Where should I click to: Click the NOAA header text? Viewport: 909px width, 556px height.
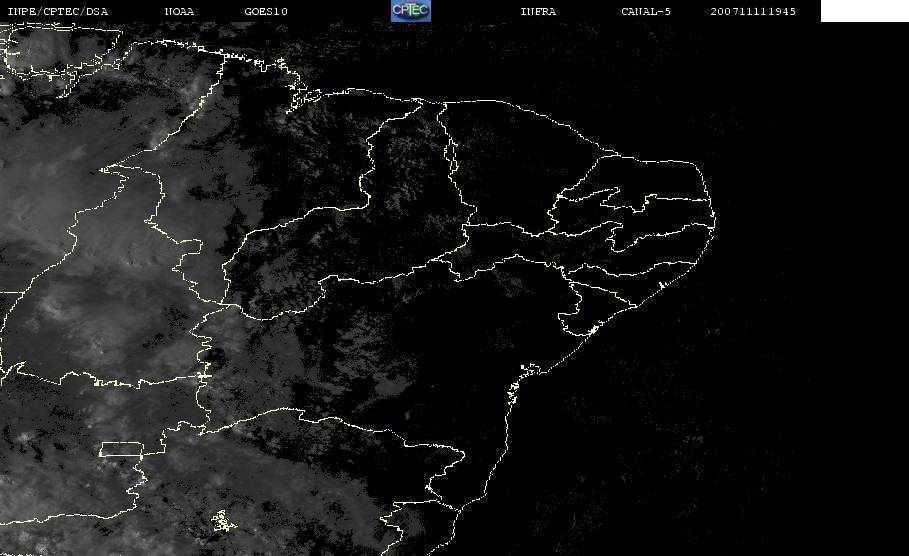point(179,12)
